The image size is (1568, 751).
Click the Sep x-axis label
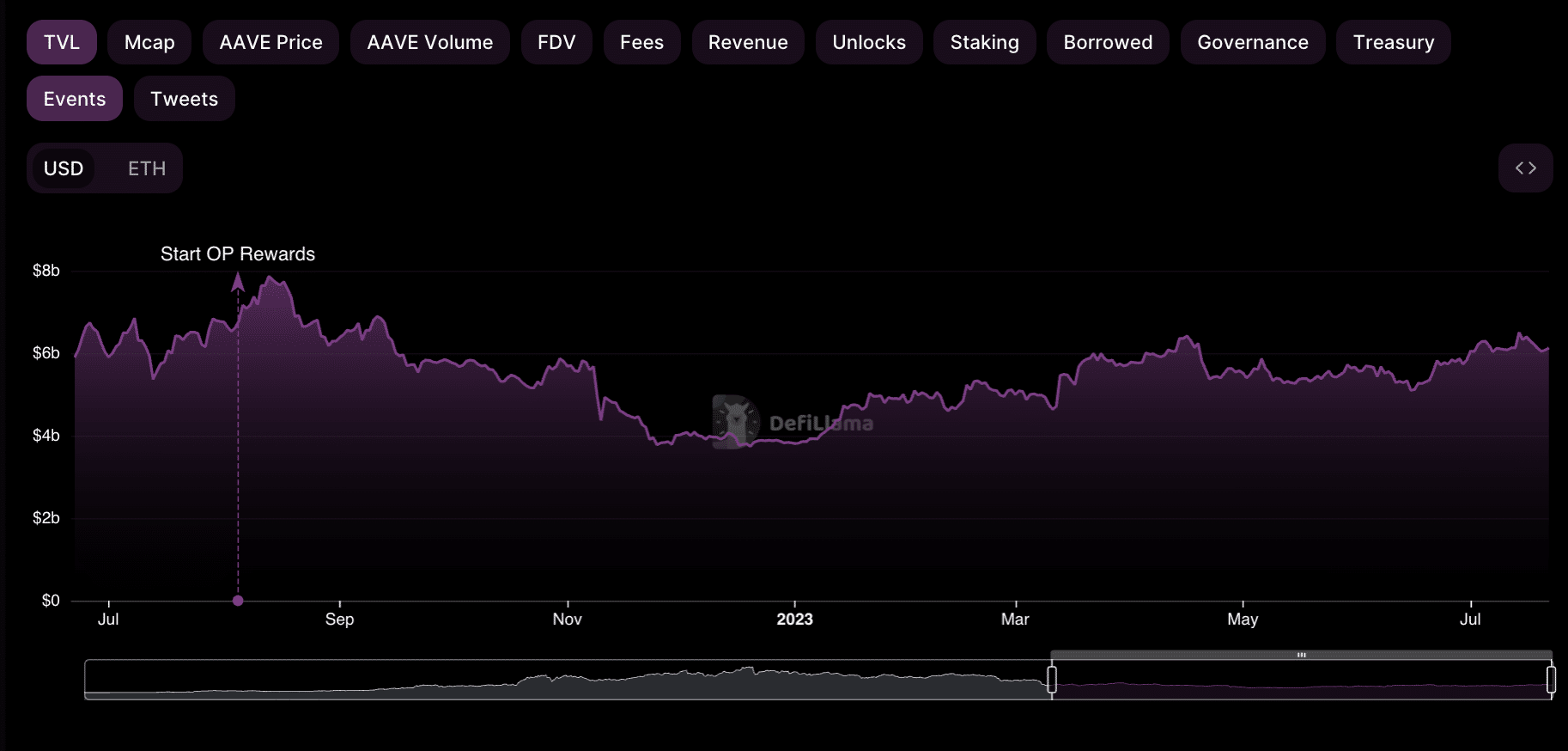coord(339,620)
